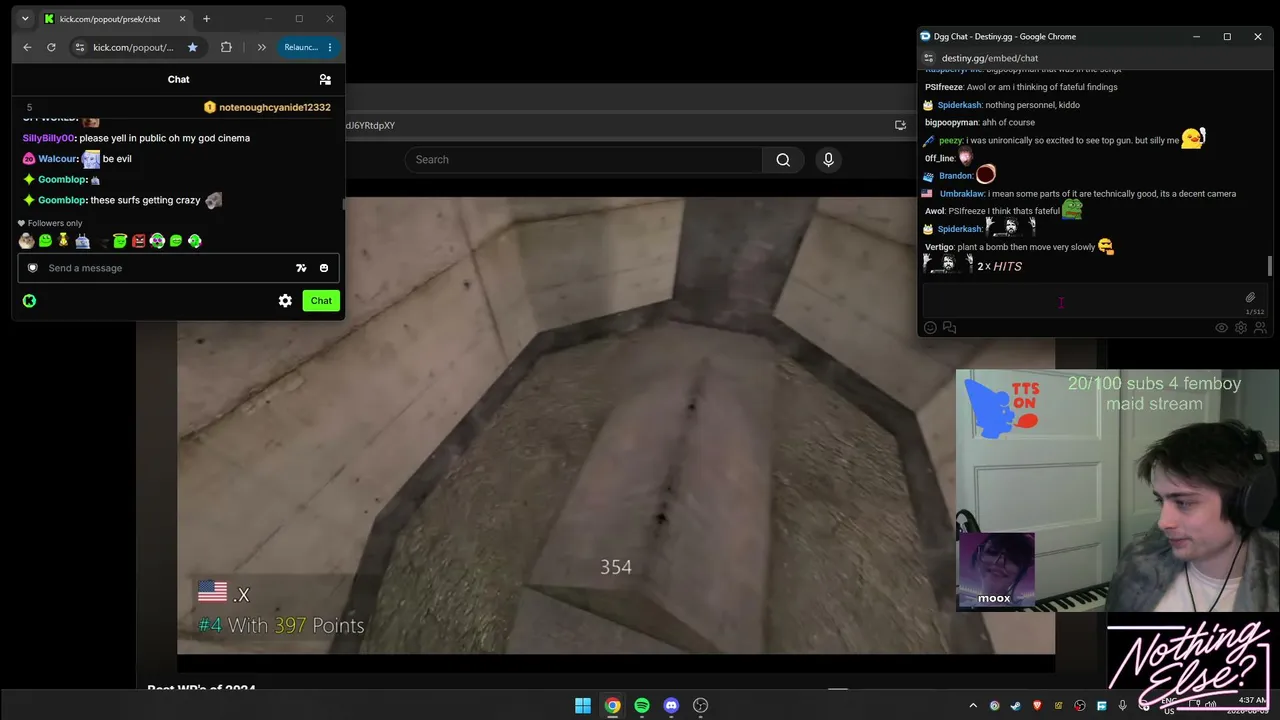Screen dimensions: 1280x720
Task: Open the Kick emote picker smiley
Action: tap(324, 268)
